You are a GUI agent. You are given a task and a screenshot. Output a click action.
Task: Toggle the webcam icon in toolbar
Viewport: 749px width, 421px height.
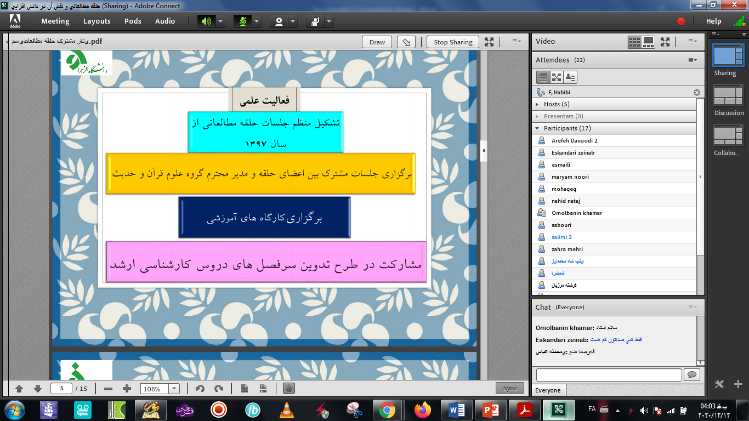279,22
